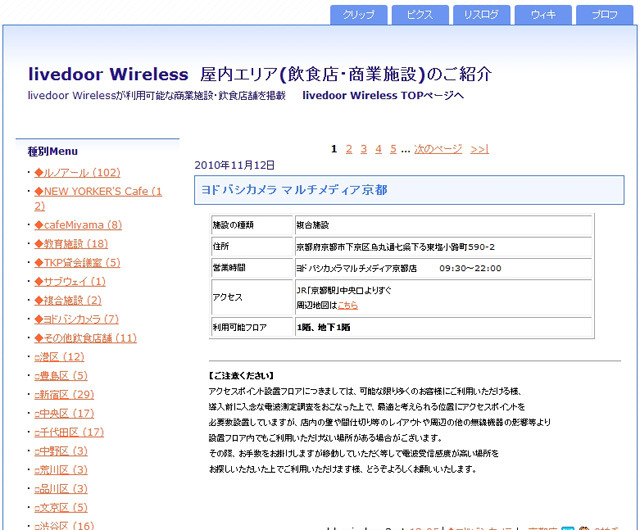640x530 pixels.
Task: Click the livedoor Wireless blog title
Action: (260, 74)
